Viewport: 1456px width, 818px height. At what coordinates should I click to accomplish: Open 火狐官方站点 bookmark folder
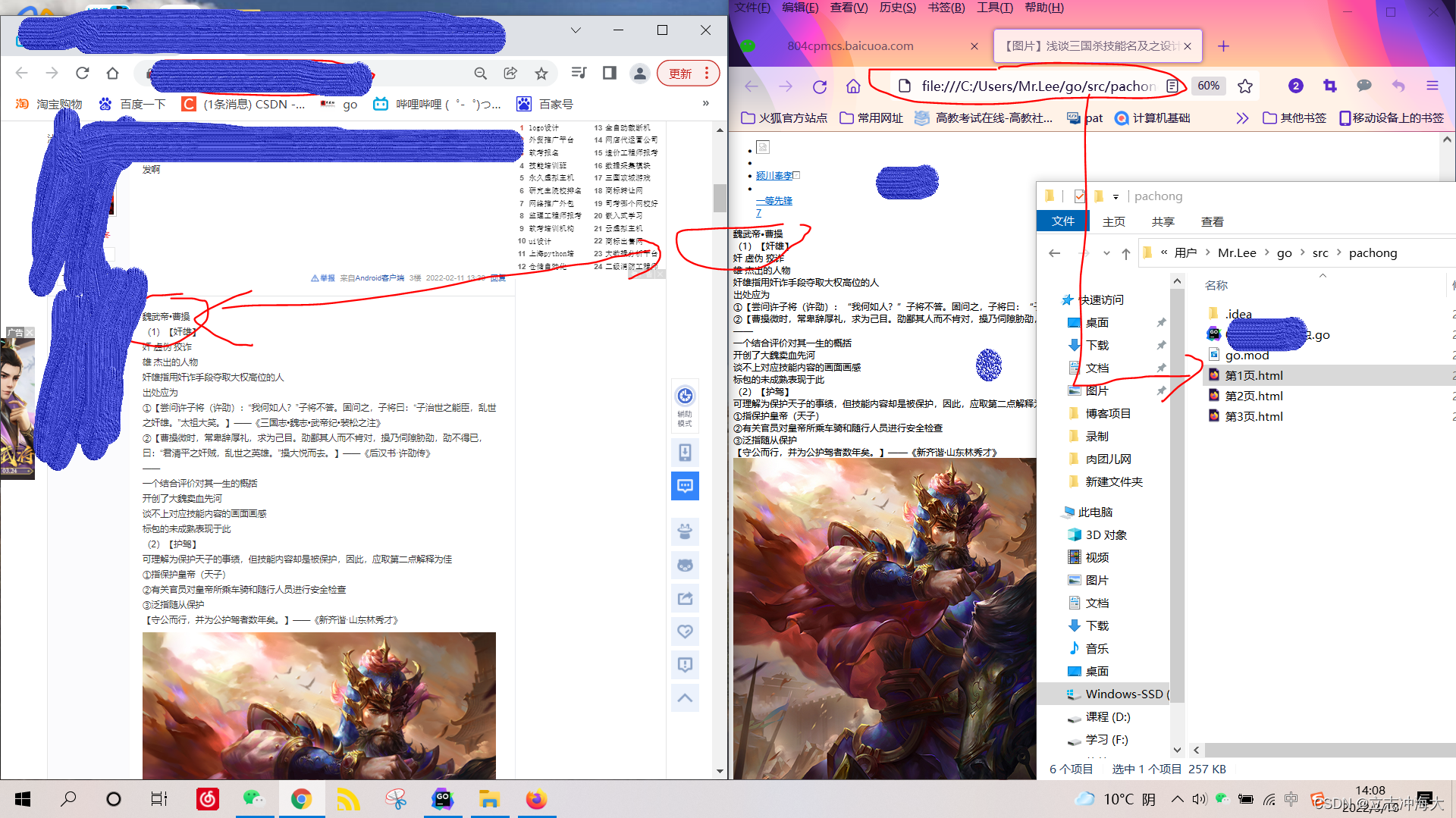pyautogui.click(x=784, y=118)
